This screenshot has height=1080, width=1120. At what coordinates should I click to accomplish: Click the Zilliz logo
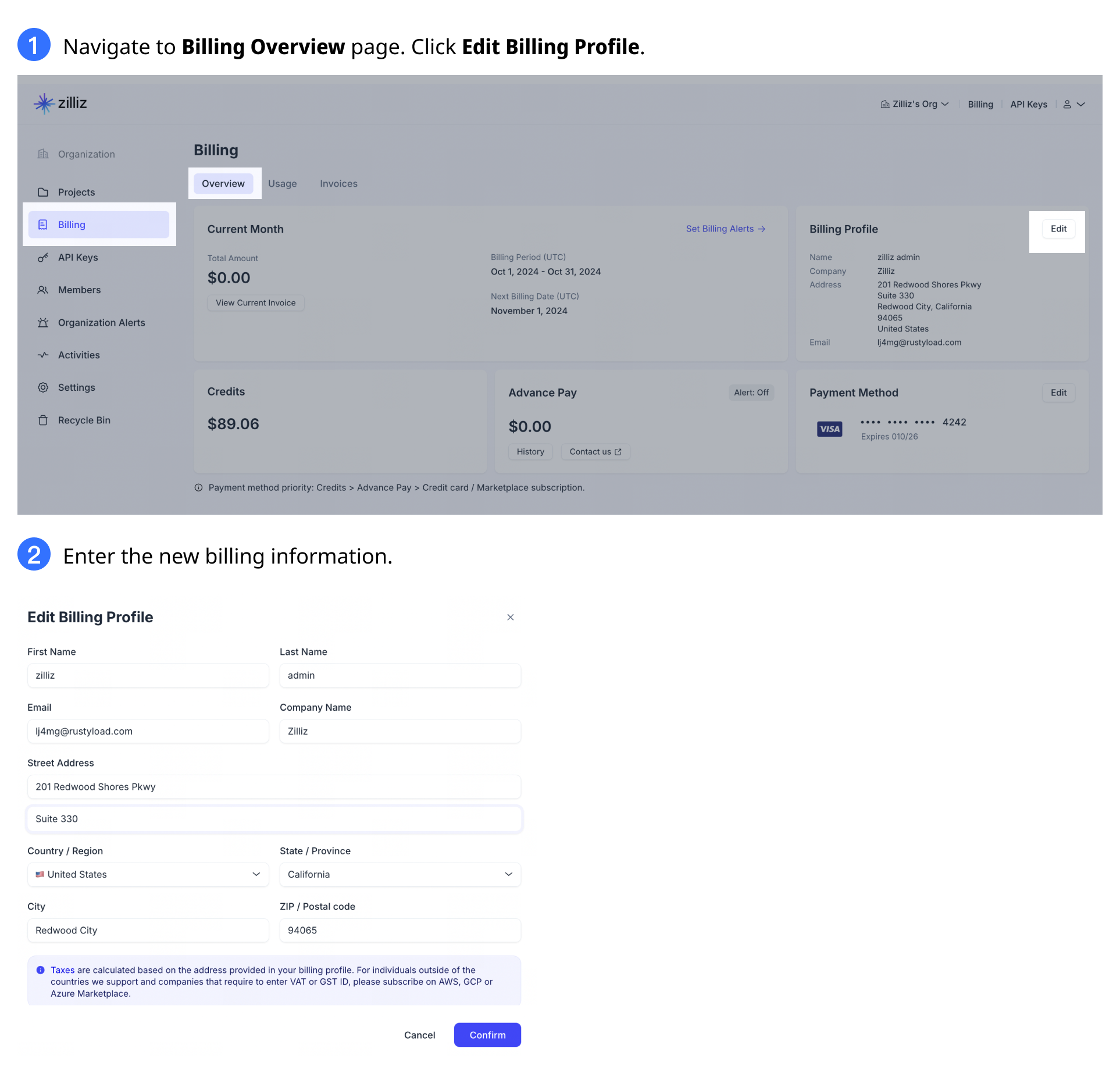coord(60,103)
